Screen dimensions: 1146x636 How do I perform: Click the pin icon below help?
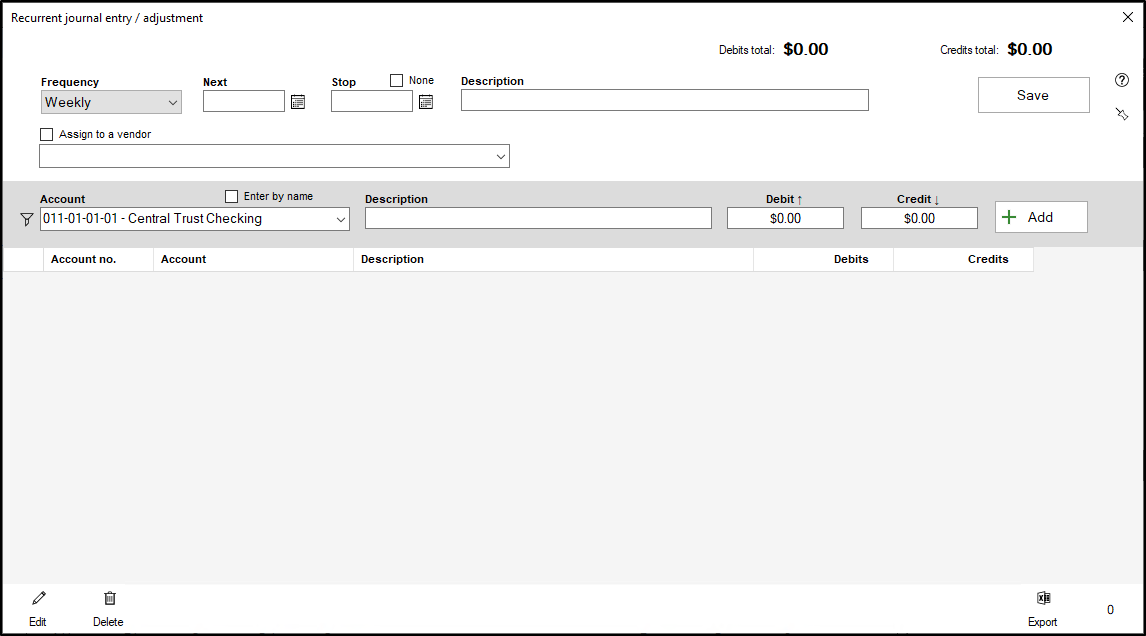[x=1121, y=115]
